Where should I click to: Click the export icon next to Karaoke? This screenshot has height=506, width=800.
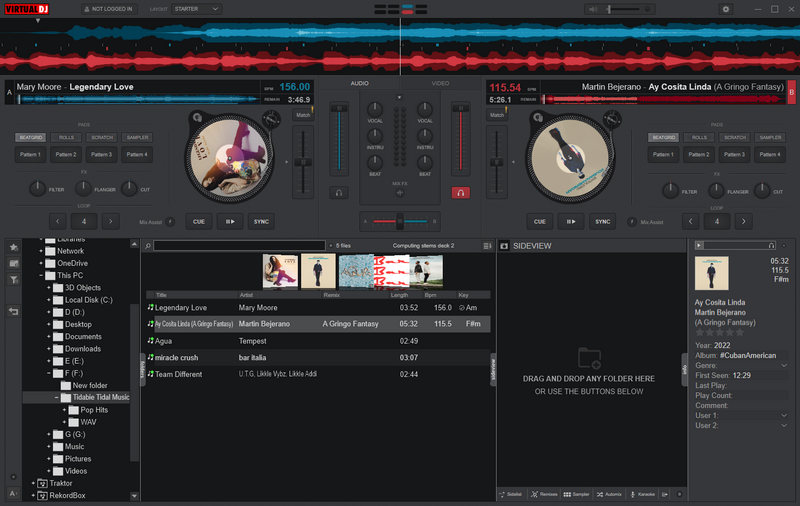[x=665, y=494]
